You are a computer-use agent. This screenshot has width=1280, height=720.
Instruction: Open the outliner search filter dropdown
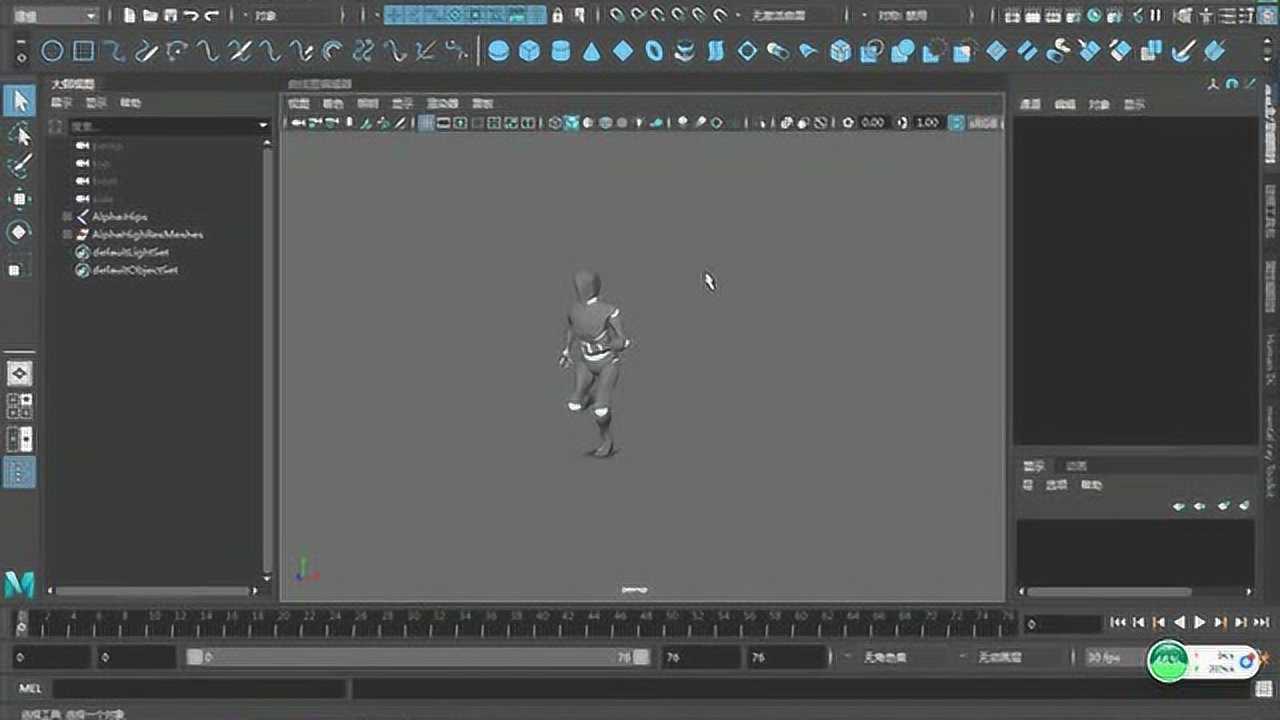click(263, 125)
